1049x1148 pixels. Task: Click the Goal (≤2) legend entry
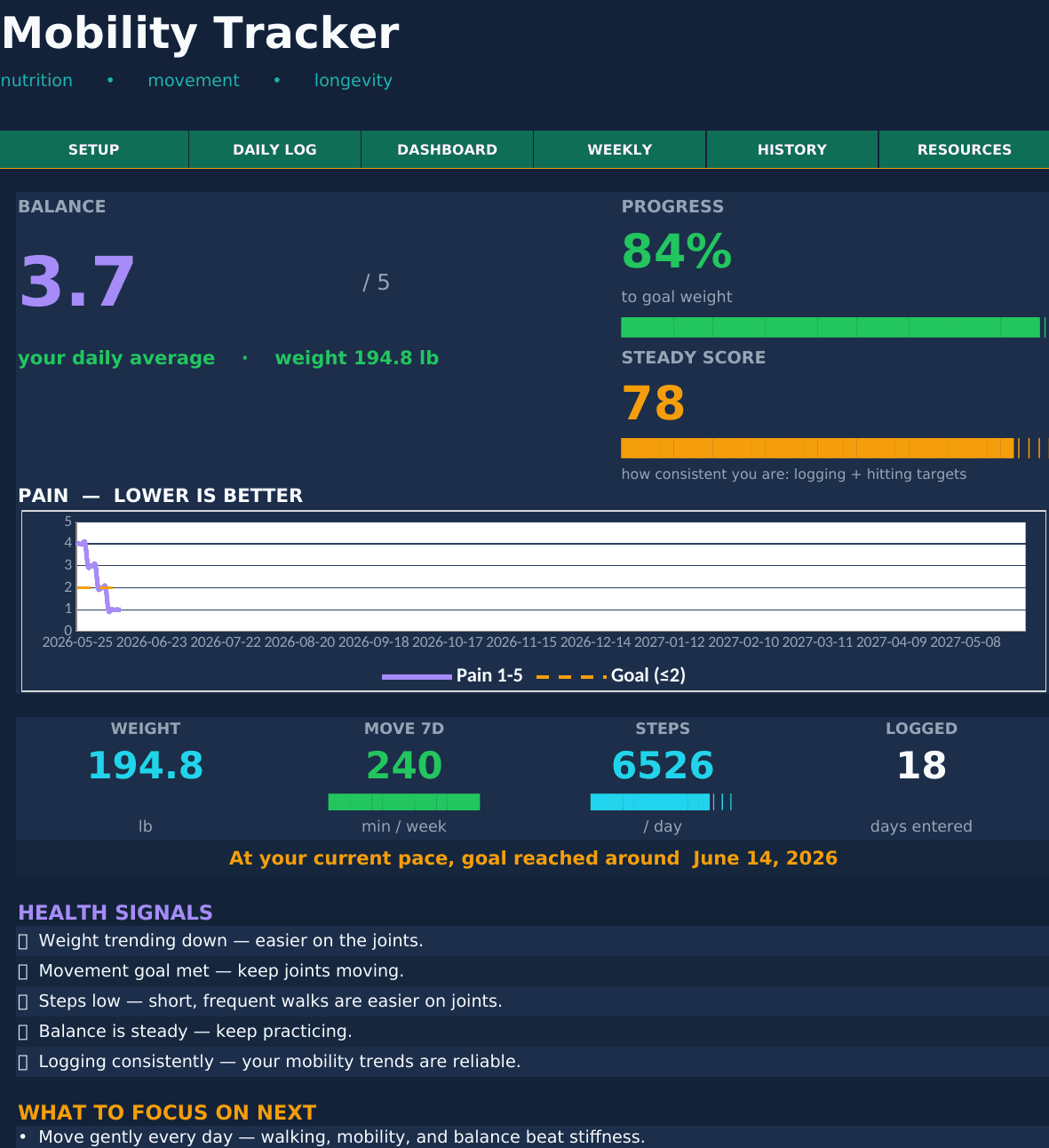pyautogui.click(x=611, y=675)
